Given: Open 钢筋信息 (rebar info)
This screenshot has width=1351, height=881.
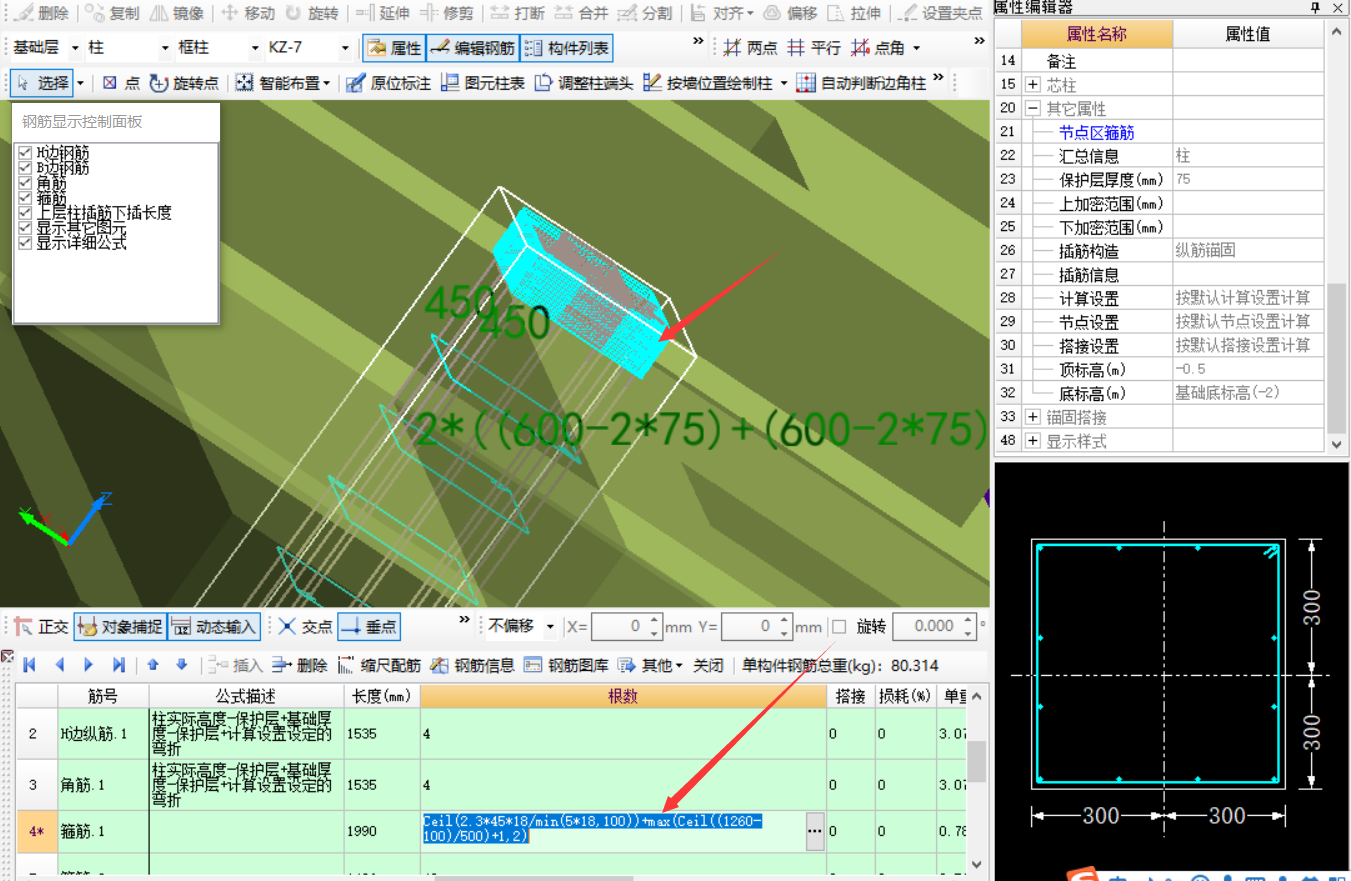Looking at the screenshot, I should [472, 665].
